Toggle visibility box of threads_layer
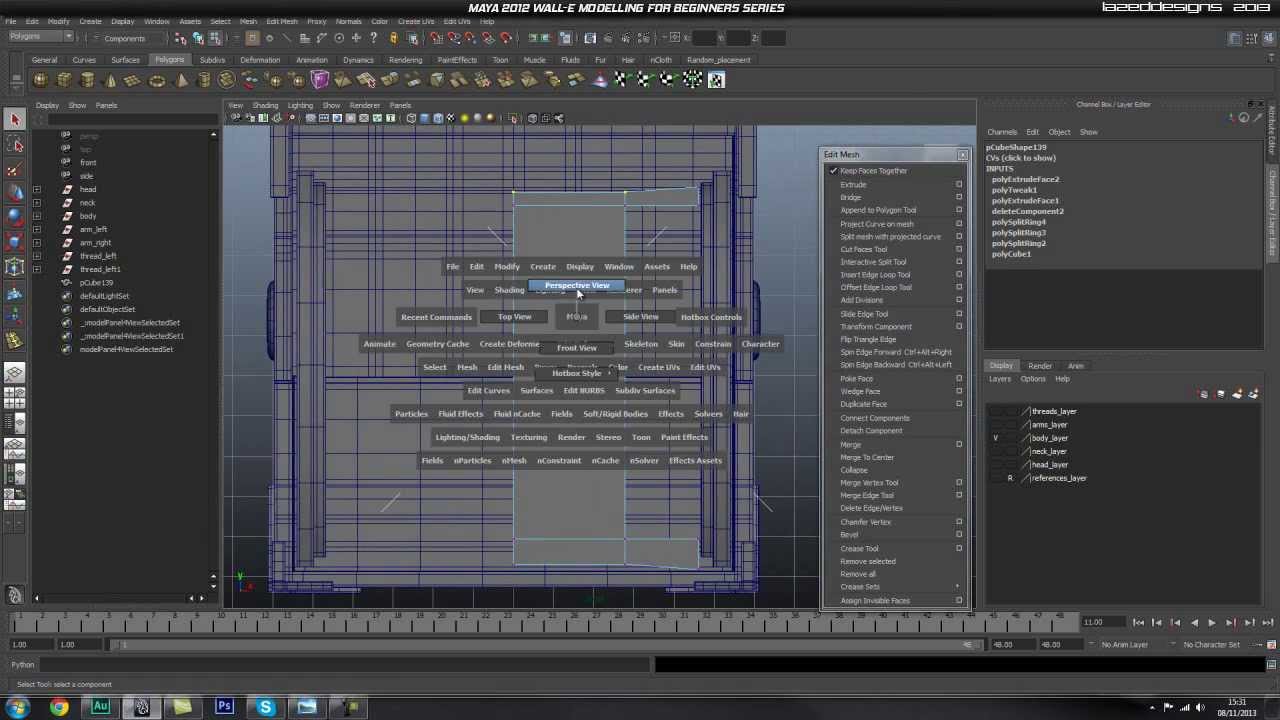This screenshot has height=720, width=1280. coord(996,411)
